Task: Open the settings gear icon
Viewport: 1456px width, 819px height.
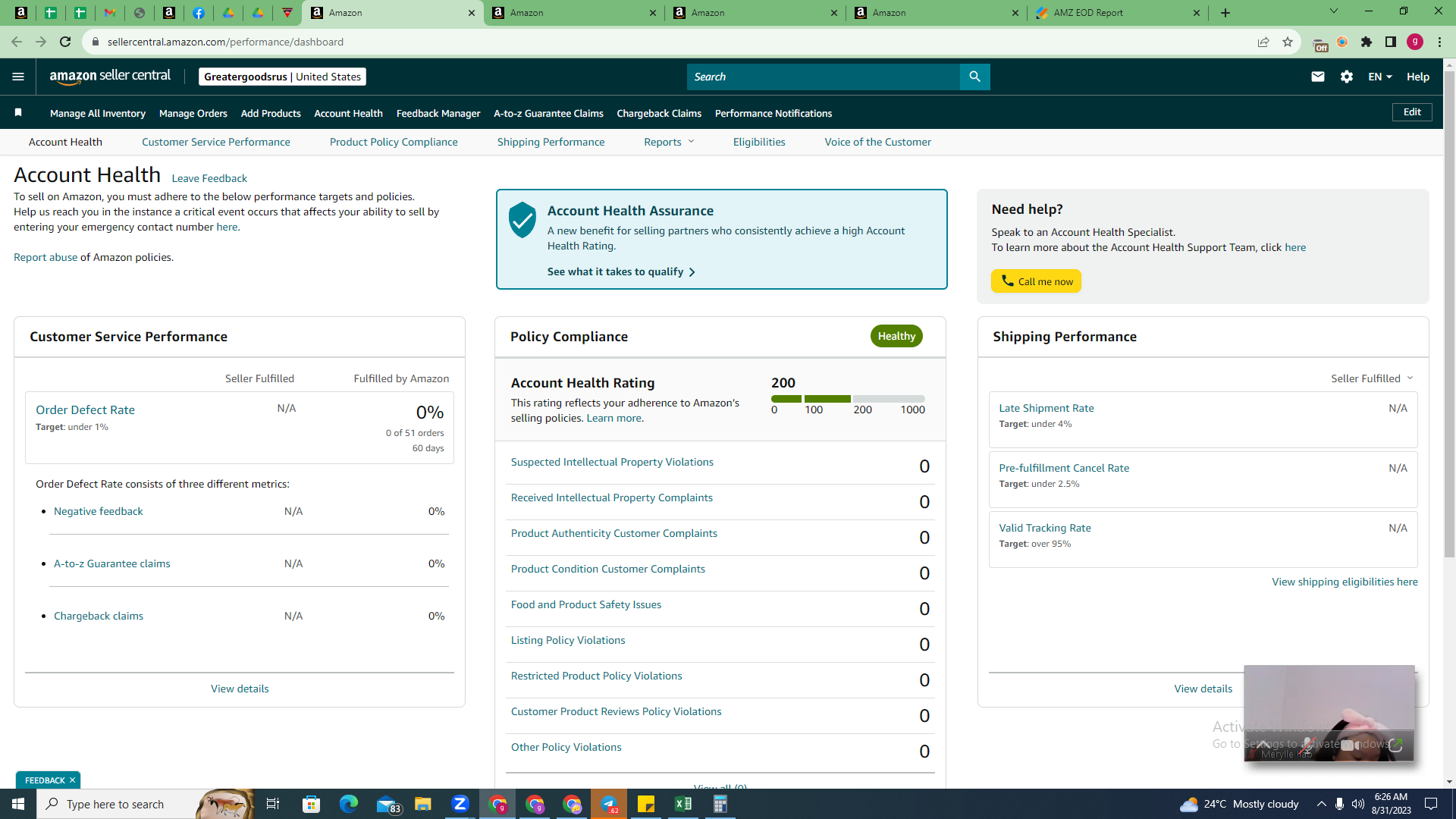Action: pos(1347,77)
